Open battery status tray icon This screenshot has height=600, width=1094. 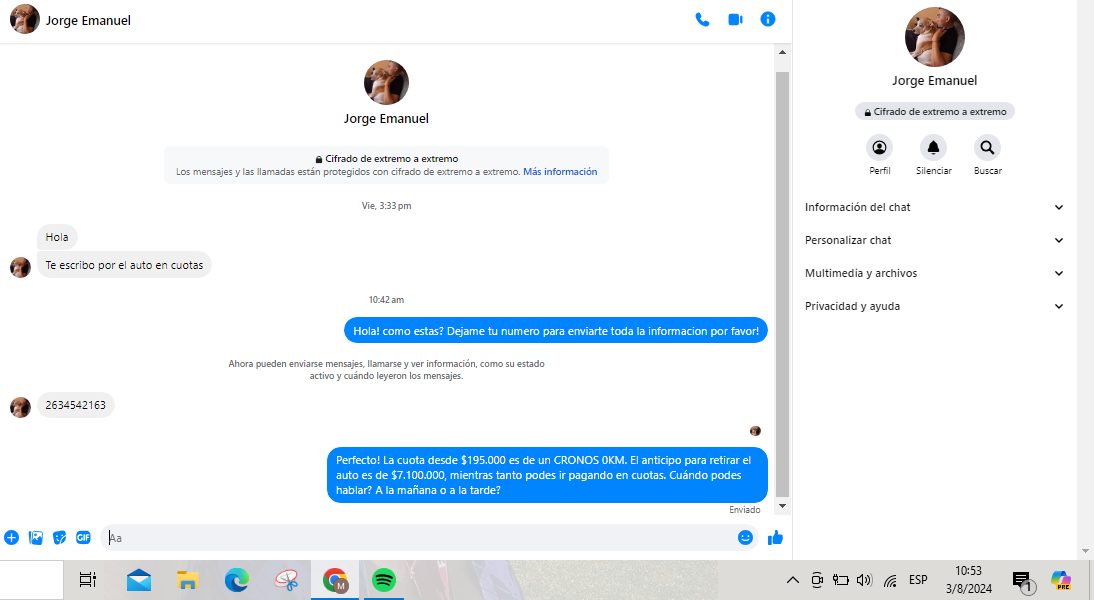coord(841,580)
